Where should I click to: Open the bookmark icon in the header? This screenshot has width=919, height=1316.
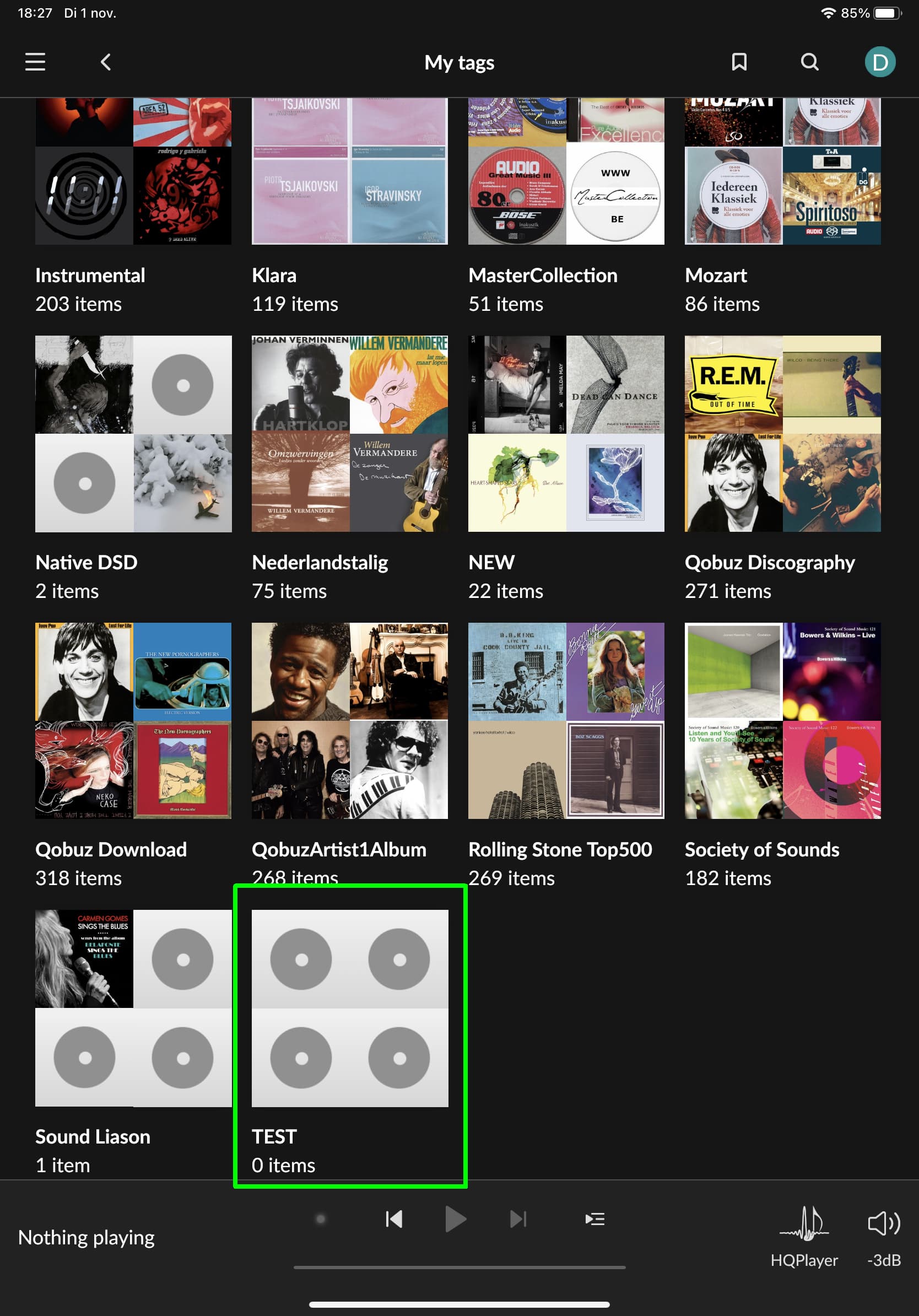click(739, 62)
